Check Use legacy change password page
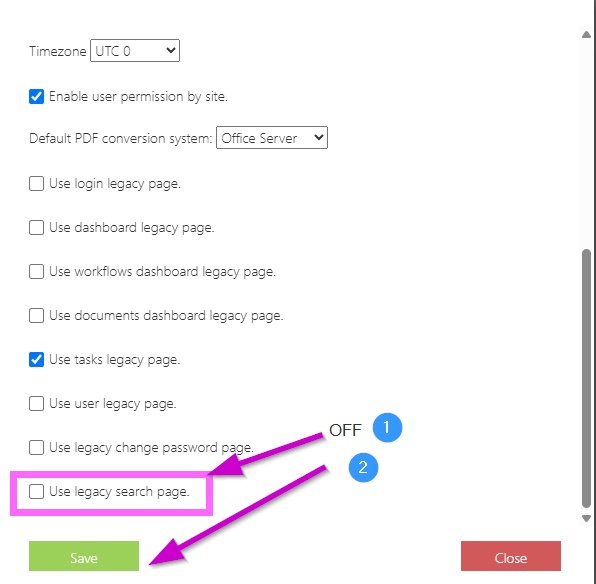The width and height of the screenshot is (596, 584). (x=36, y=448)
